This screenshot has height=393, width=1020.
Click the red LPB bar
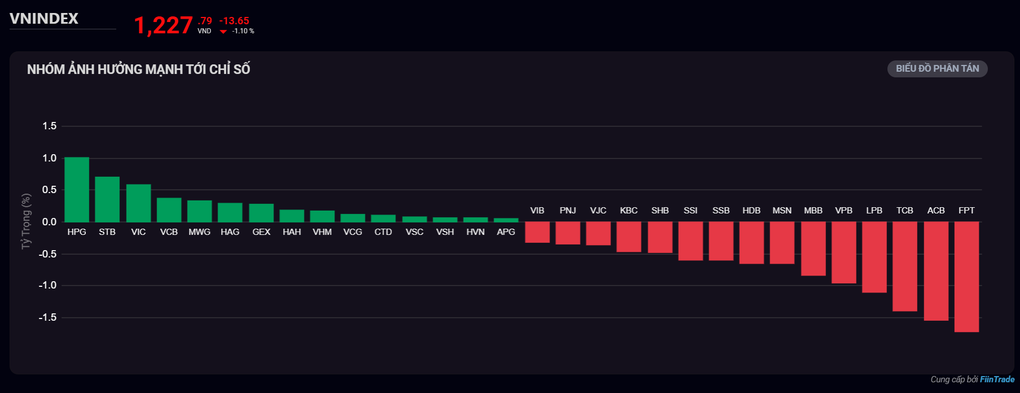(x=874, y=257)
